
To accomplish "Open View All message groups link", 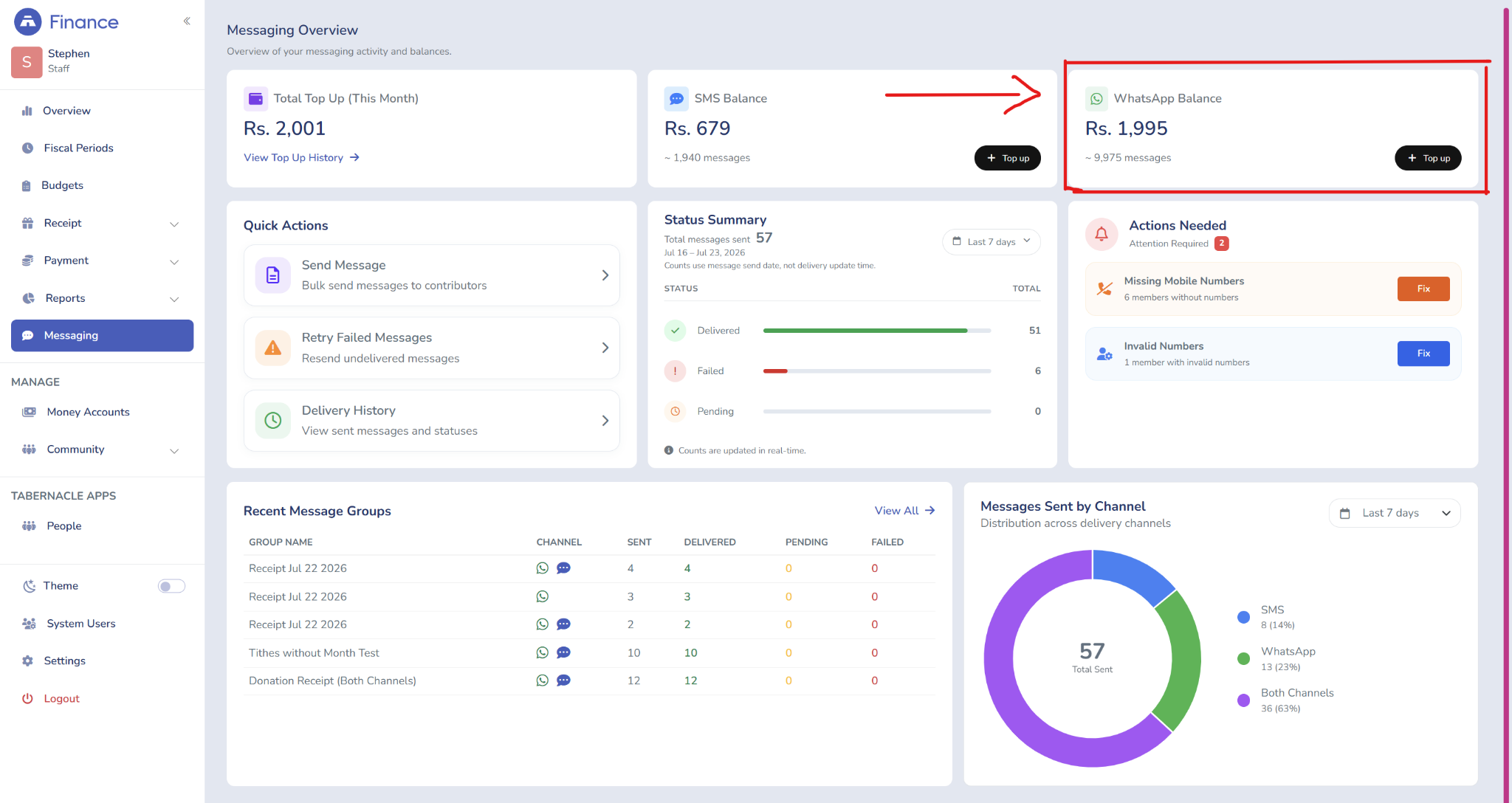I will [905, 511].
